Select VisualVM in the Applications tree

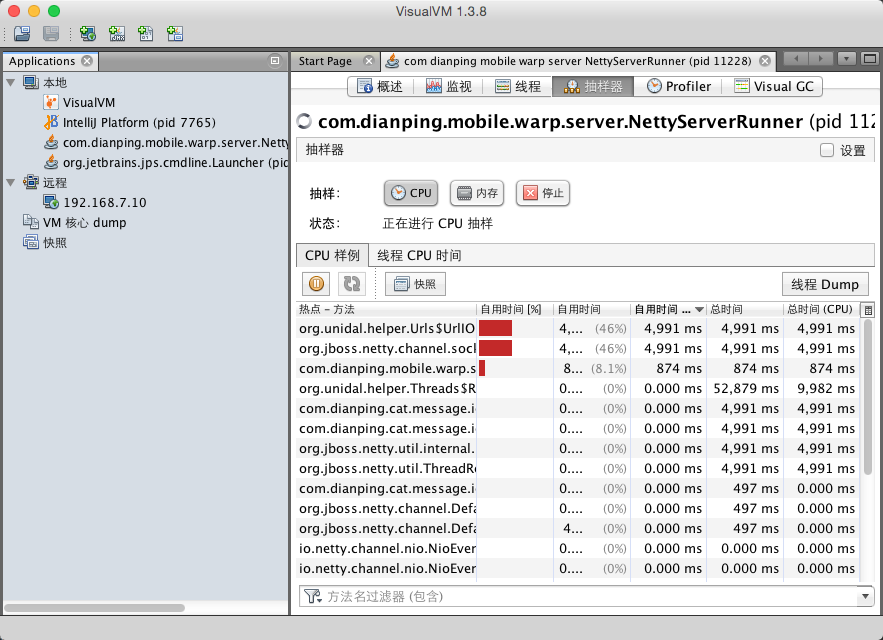(x=90, y=102)
